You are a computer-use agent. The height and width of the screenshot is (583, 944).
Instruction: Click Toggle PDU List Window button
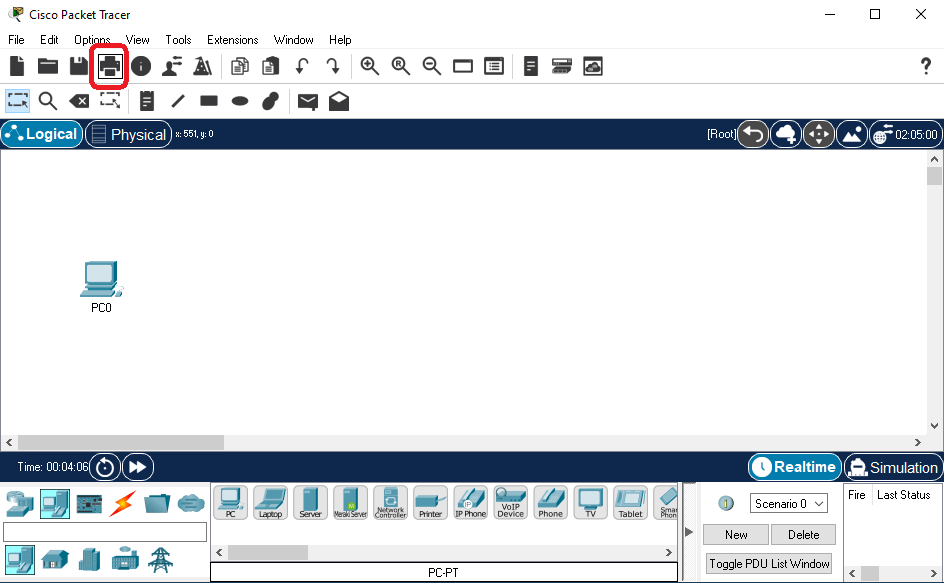coord(769,564)
